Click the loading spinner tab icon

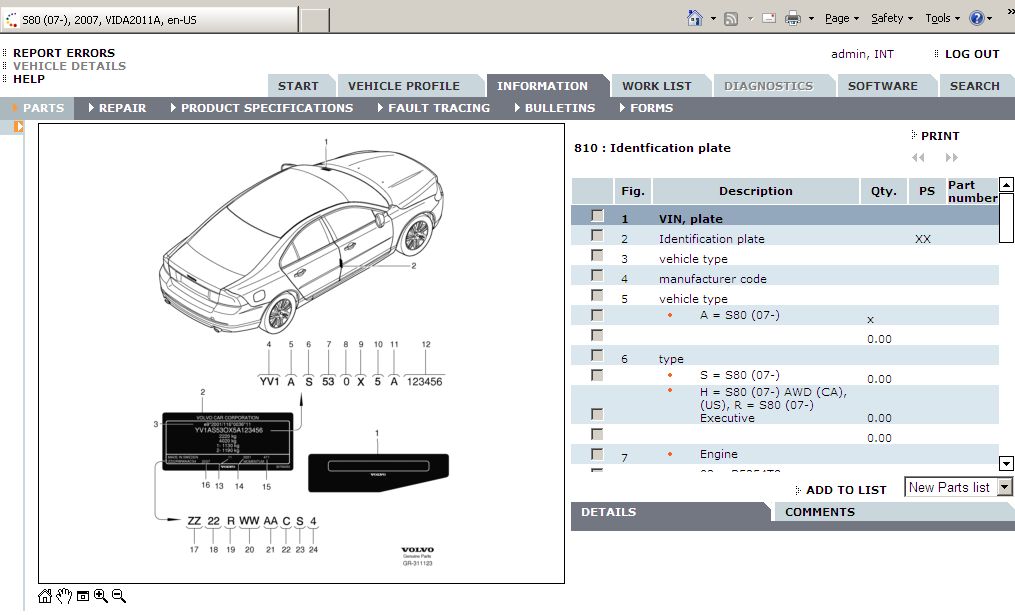tap(12, 20)
